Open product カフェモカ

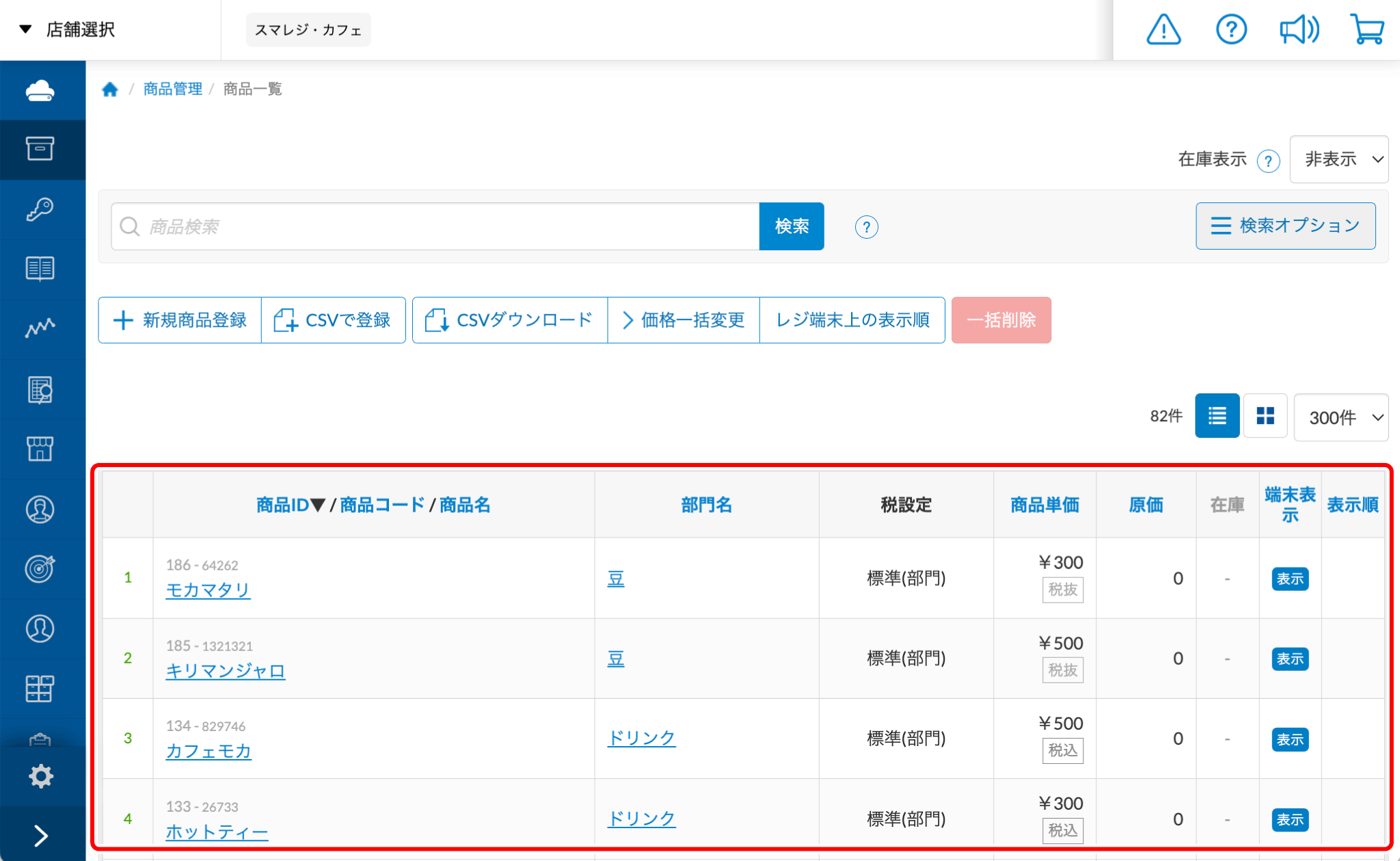click(208, 751)
